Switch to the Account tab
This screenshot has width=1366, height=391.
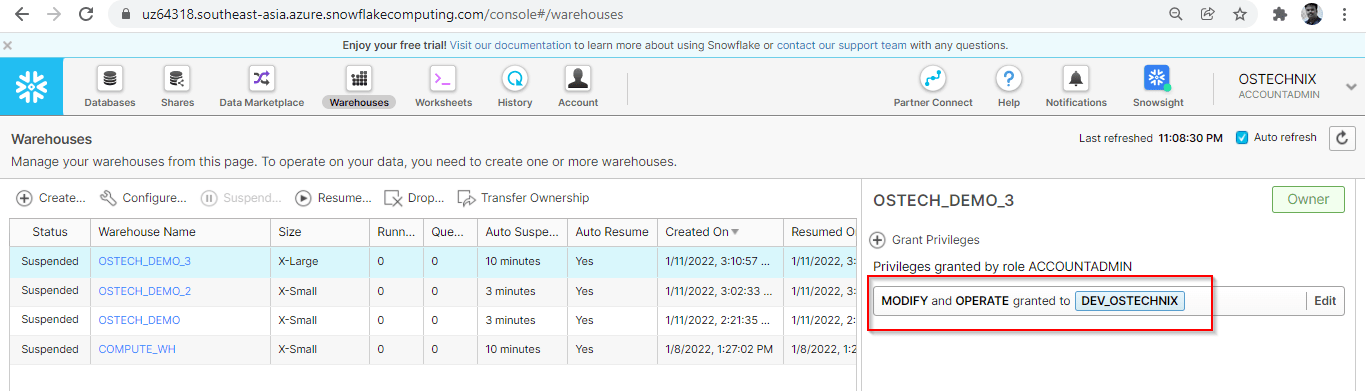577,87
